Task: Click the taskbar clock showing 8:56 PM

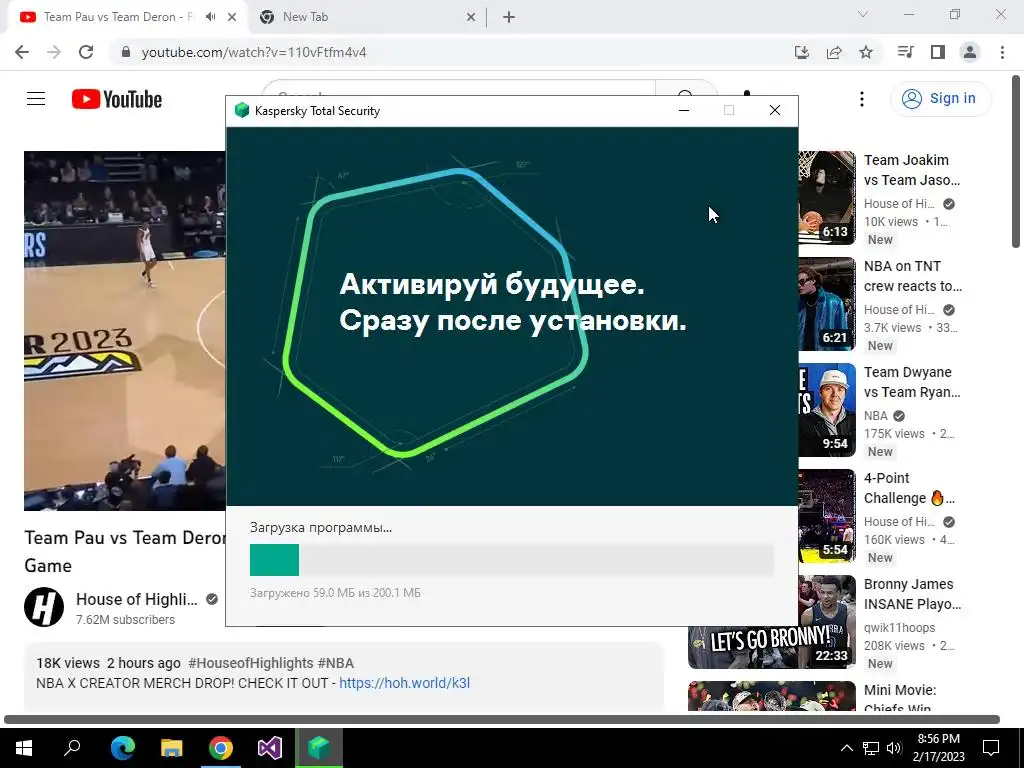Action: (938, 748)
